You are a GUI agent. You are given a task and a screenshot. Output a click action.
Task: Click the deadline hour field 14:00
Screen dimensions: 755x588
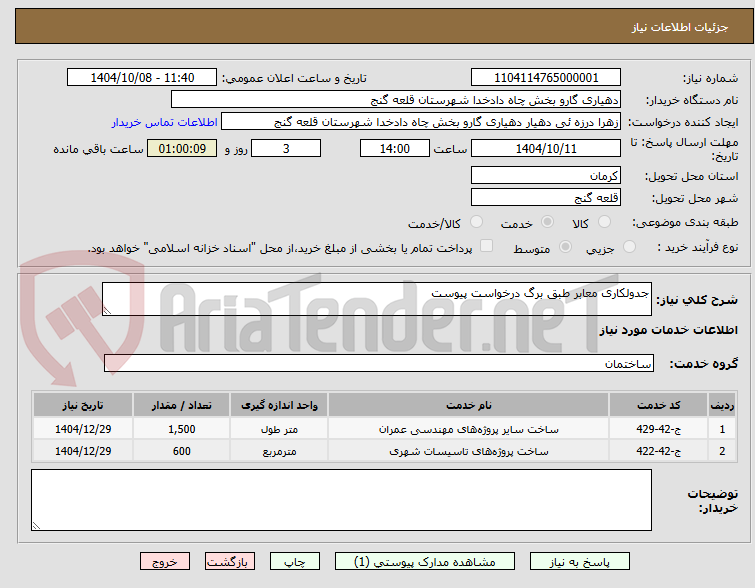tap(395, 148)
